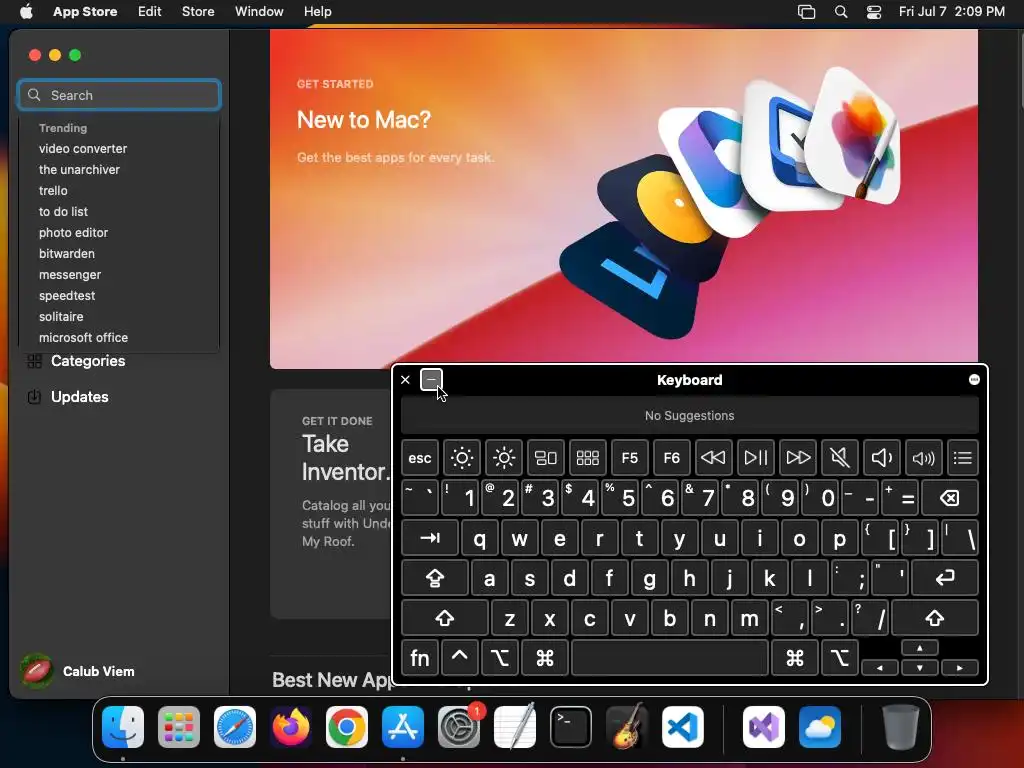Open Calub Viem account profile
1024x768 pixels.
[x=77, y=671]
